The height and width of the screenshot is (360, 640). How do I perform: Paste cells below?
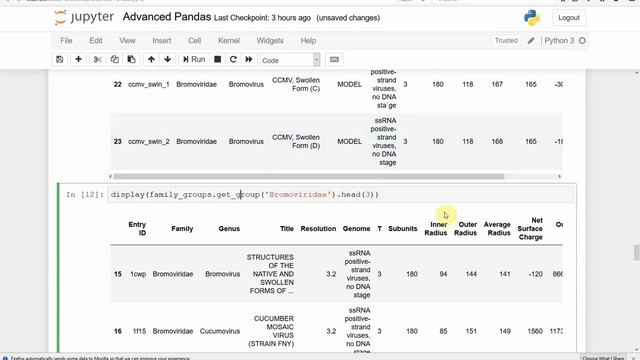[x=131, y=60]
